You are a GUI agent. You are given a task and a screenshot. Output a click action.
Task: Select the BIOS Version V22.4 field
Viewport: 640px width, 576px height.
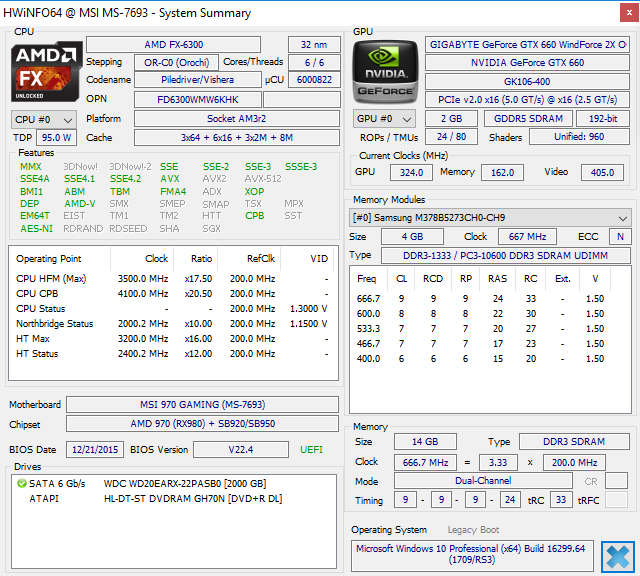241,450
